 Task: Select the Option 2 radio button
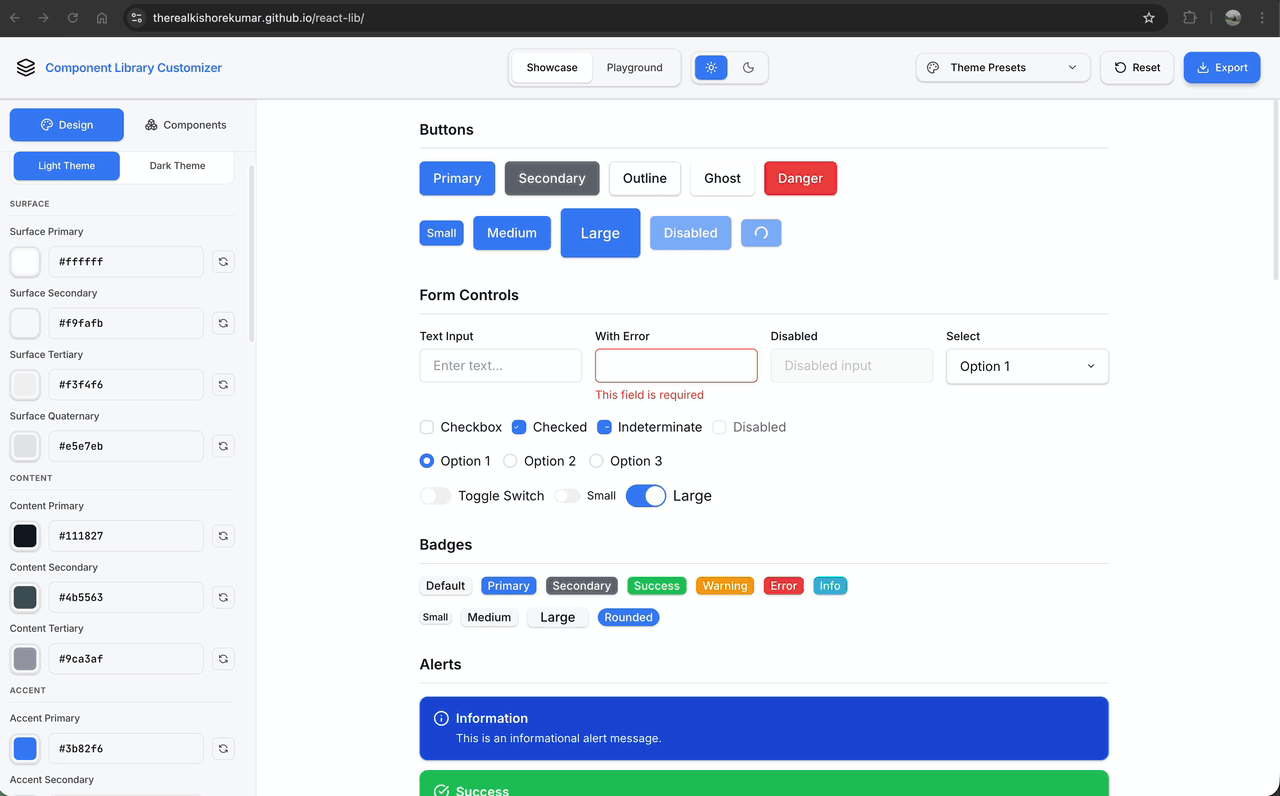pos(510,461)
